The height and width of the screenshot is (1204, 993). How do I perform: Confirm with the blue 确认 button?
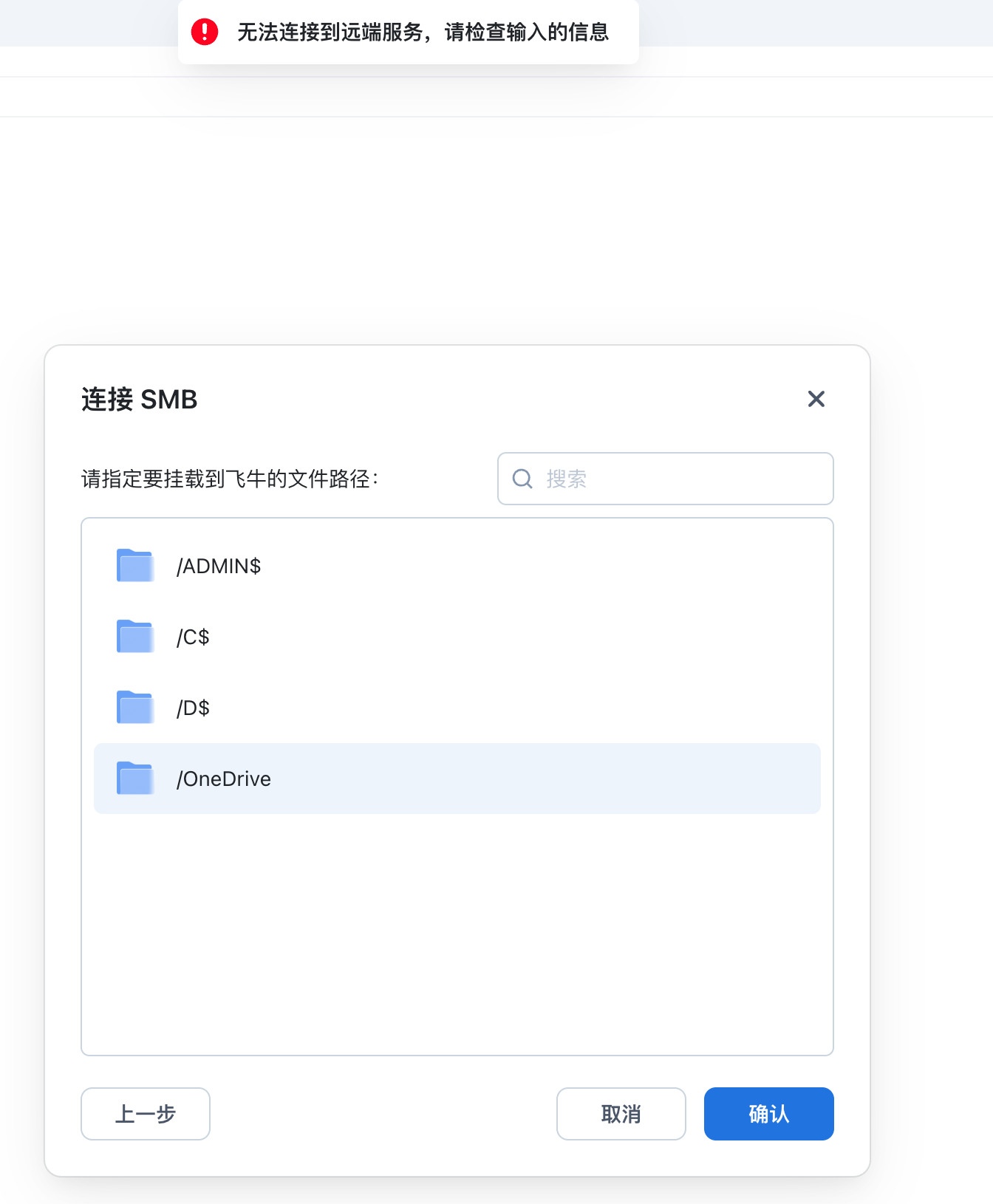[768, 1113]
